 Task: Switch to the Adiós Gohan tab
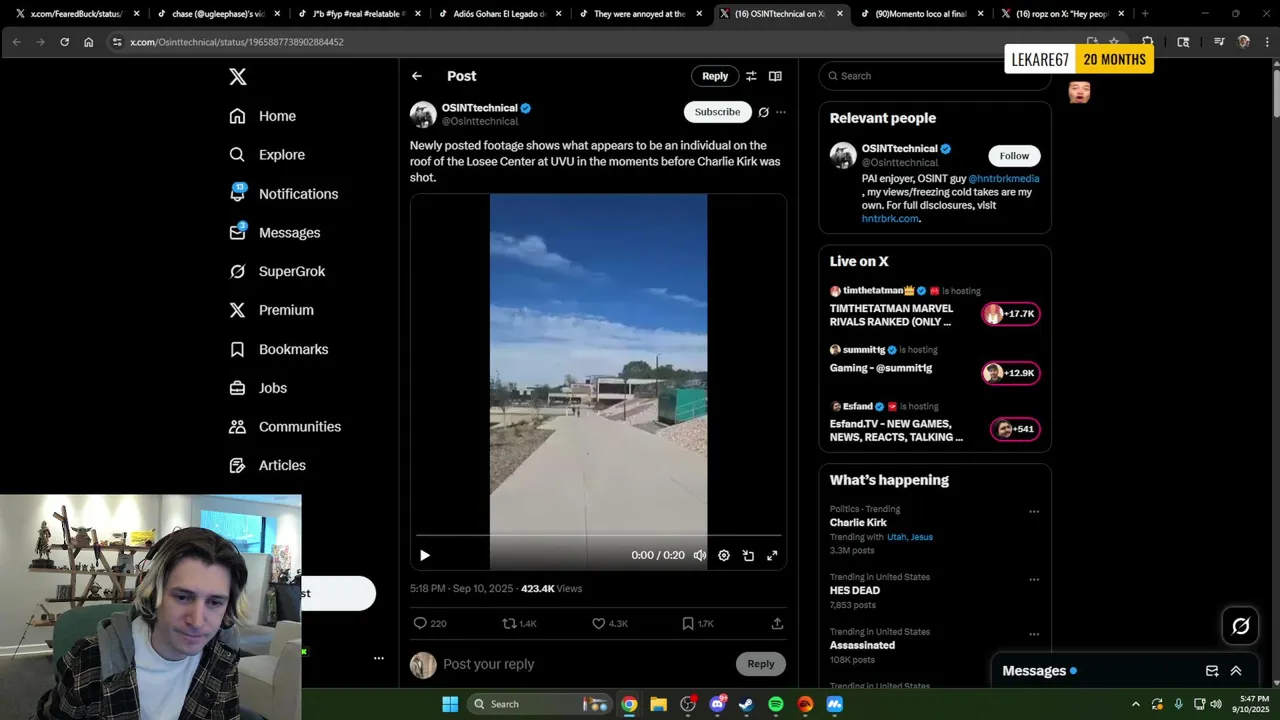tap(498, 14)
